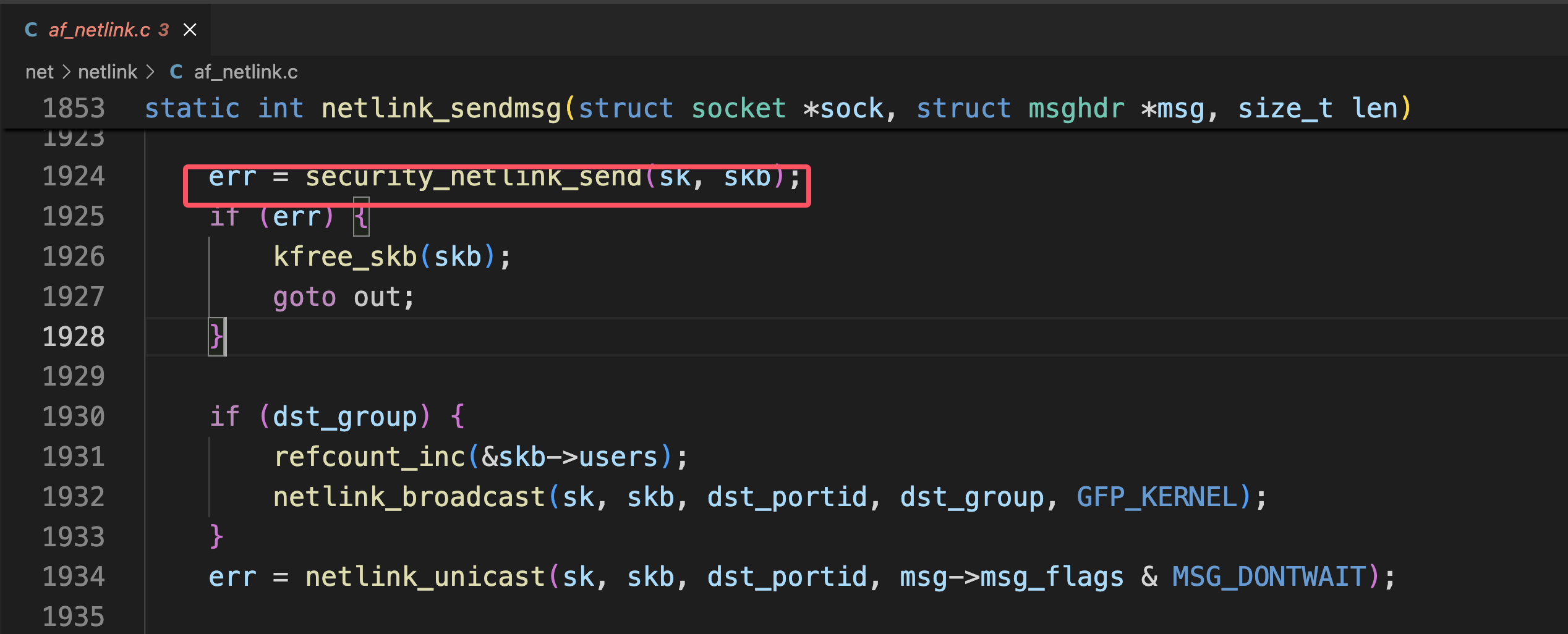Select the af_netlink.c editor tab
The height and width of the screenshot is (634, 1568).
(x=99, y=30)
